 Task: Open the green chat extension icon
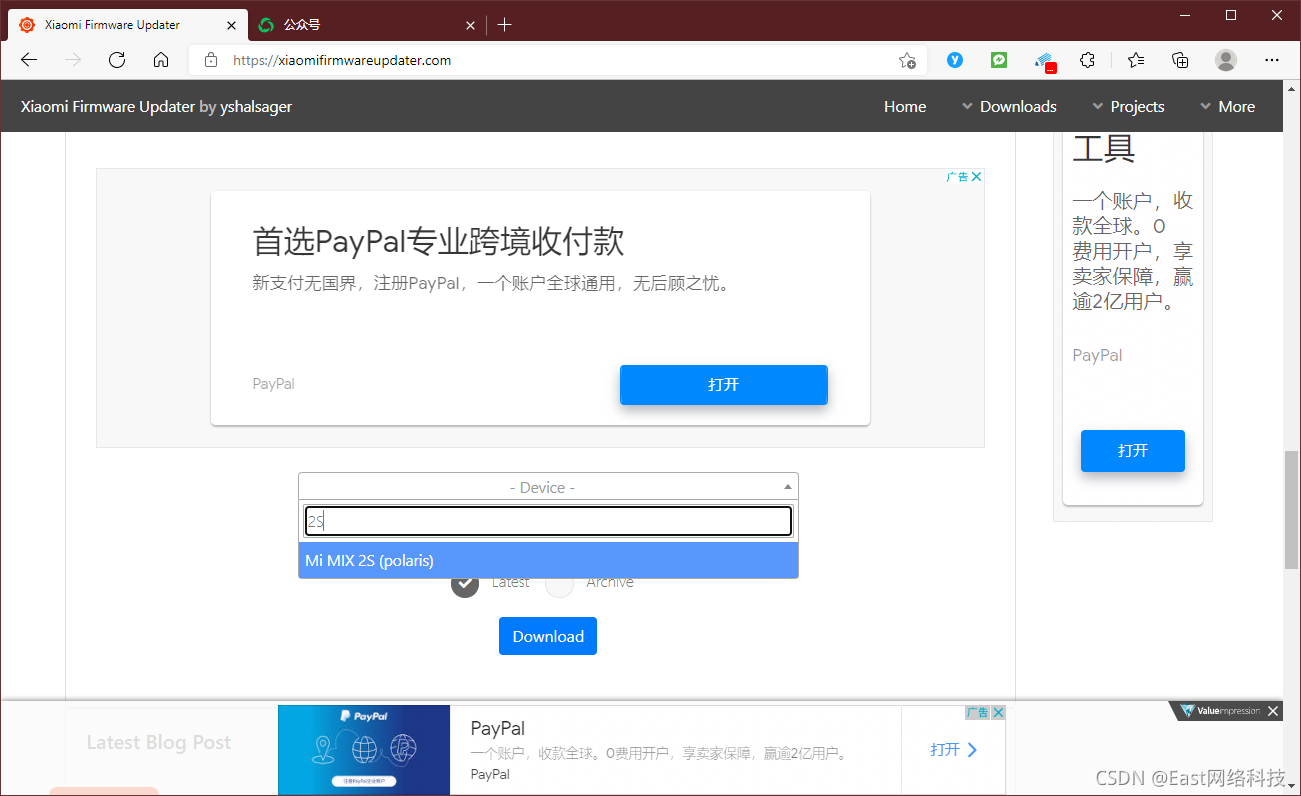pyautogui.click(x=999, y=60)
